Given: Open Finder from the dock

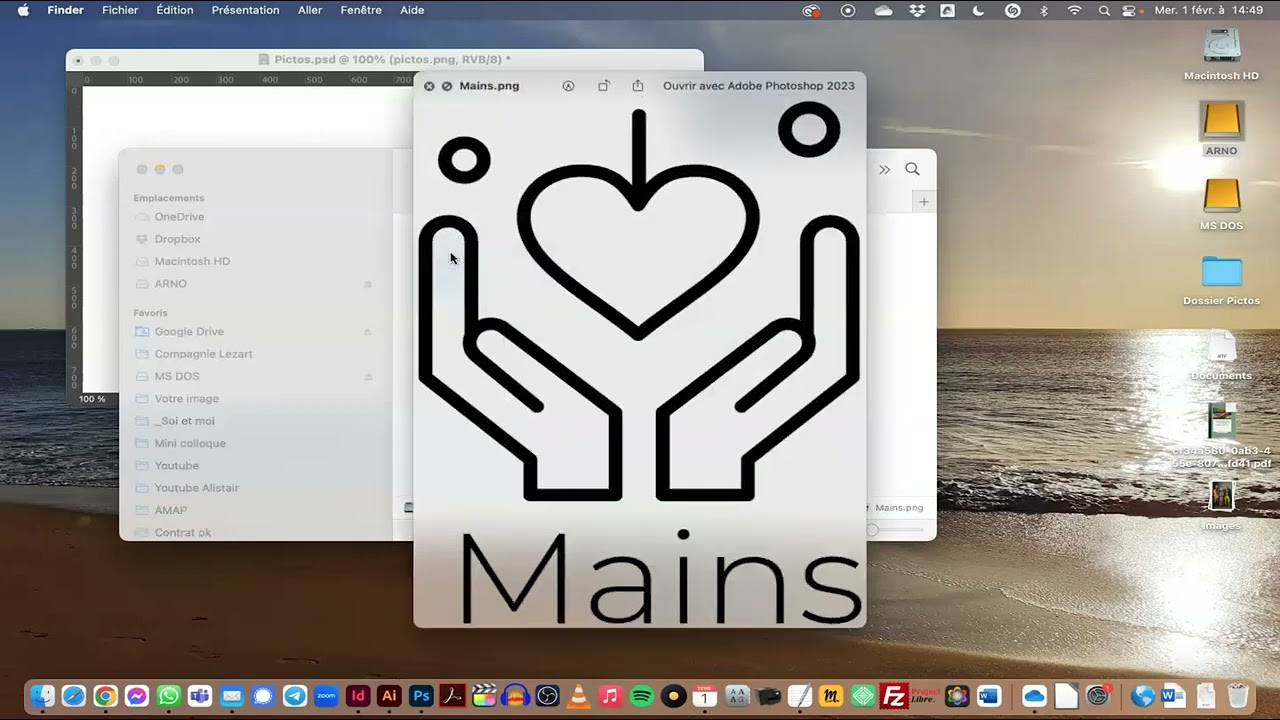Looking at the screenshot, I should [42, 696].
